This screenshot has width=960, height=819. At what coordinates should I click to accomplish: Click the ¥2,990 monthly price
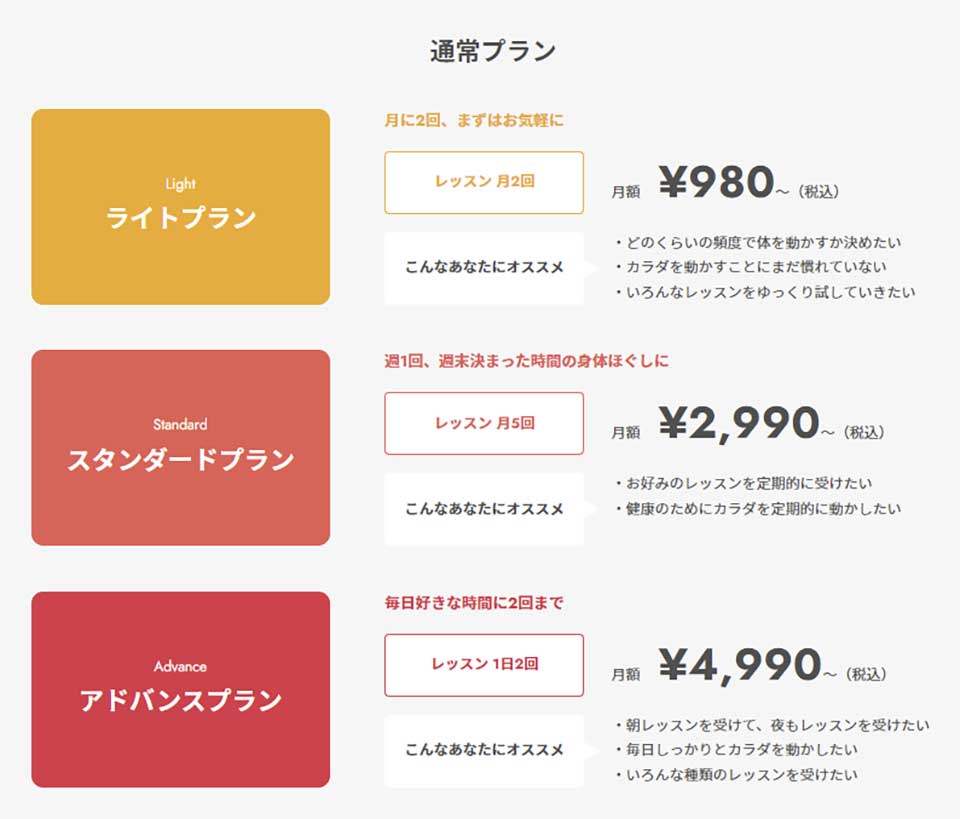738,423
